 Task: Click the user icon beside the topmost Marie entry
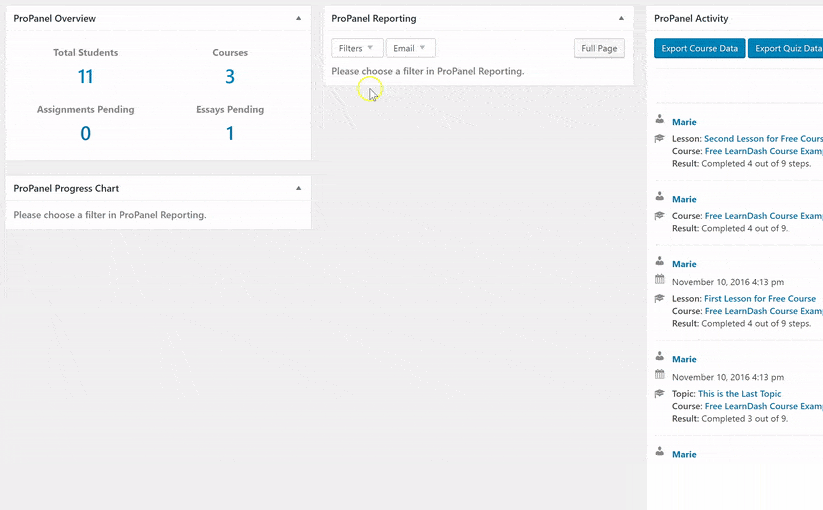click(x=659, y=120)
